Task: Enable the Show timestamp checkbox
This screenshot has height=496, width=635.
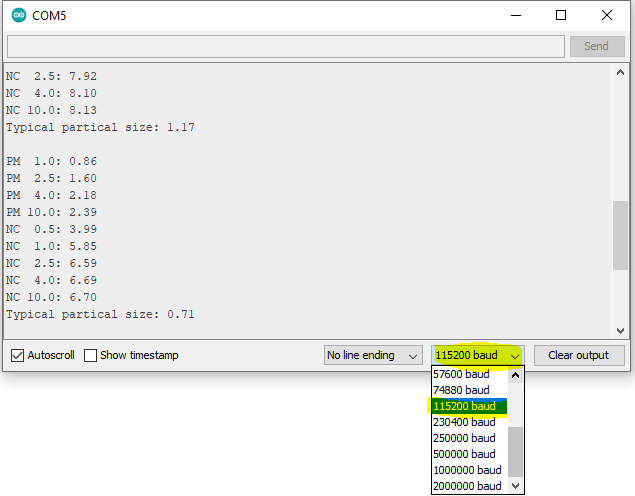Action: point(90,356)
